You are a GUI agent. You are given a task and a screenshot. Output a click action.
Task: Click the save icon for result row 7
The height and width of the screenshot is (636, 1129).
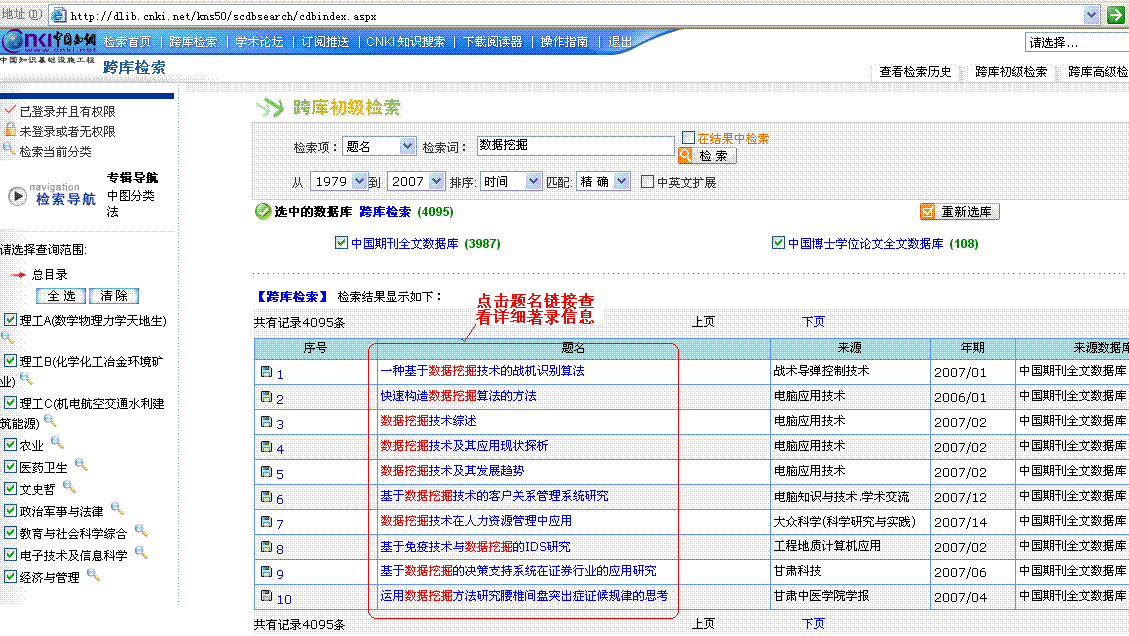266,521
